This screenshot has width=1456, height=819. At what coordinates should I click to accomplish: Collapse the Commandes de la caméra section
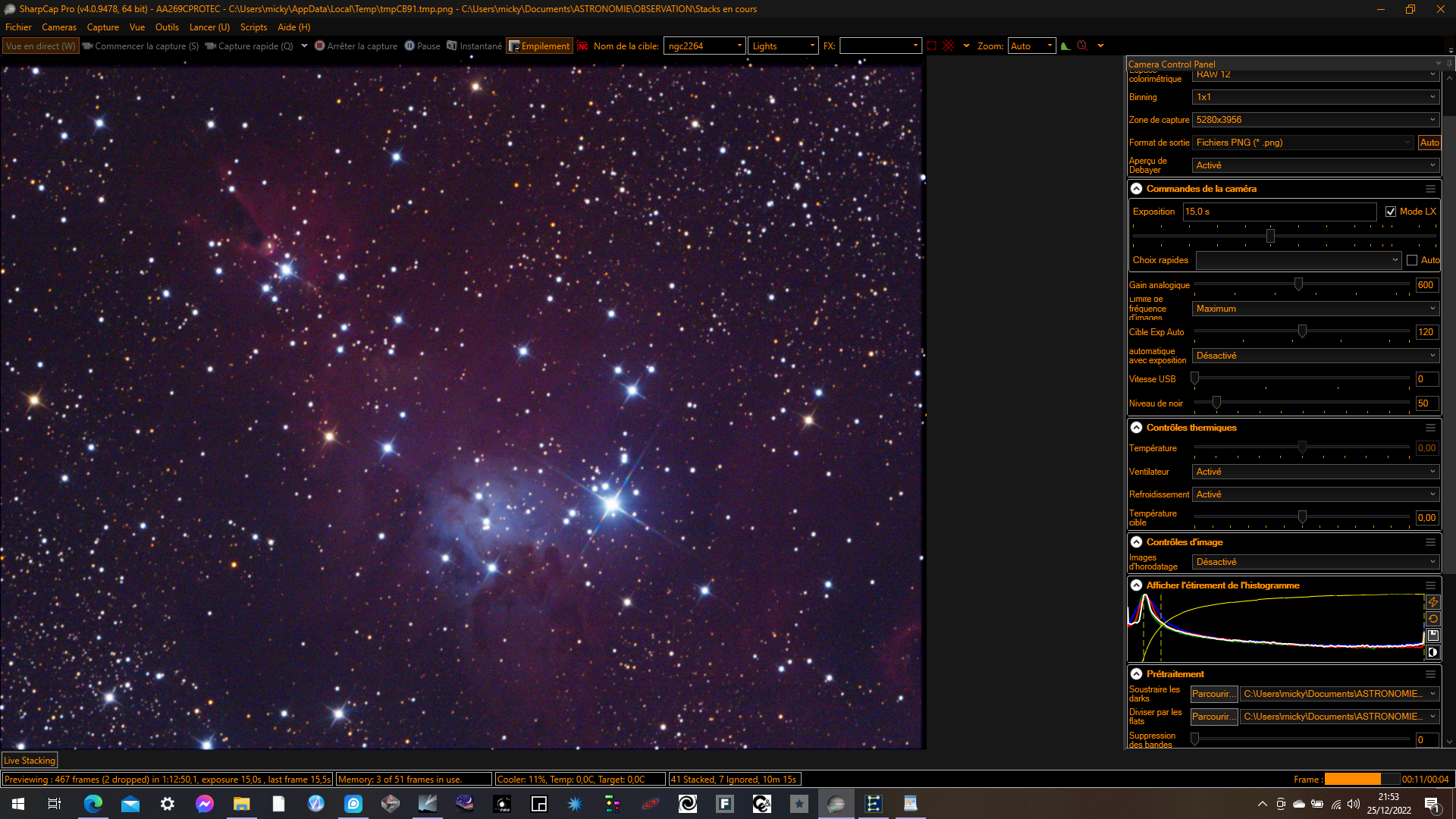pos(1137,189)
